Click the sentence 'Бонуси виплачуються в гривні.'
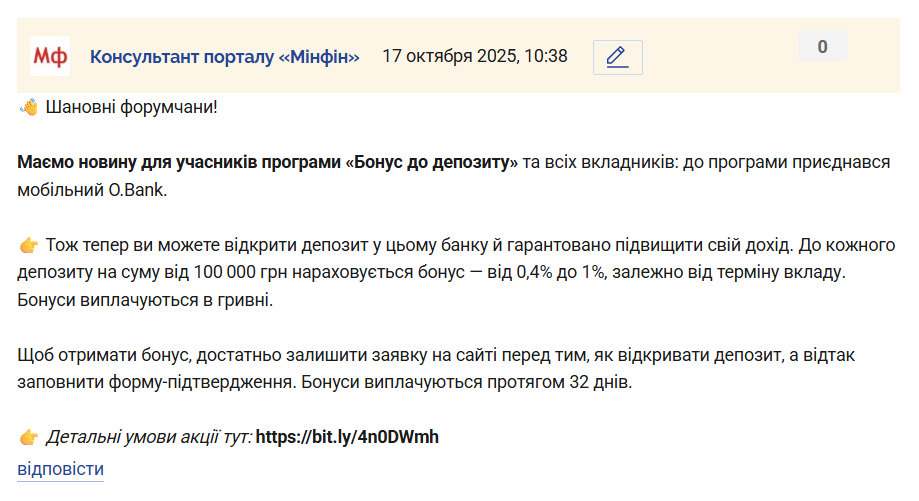919x501 pixels. coord(145,299)
